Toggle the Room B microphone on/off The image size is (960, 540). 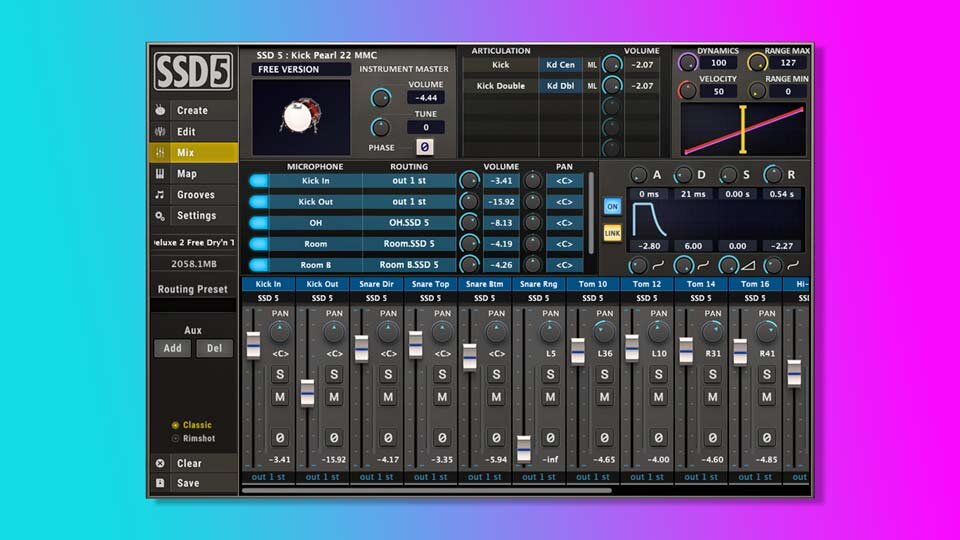(x=258, y=265)
